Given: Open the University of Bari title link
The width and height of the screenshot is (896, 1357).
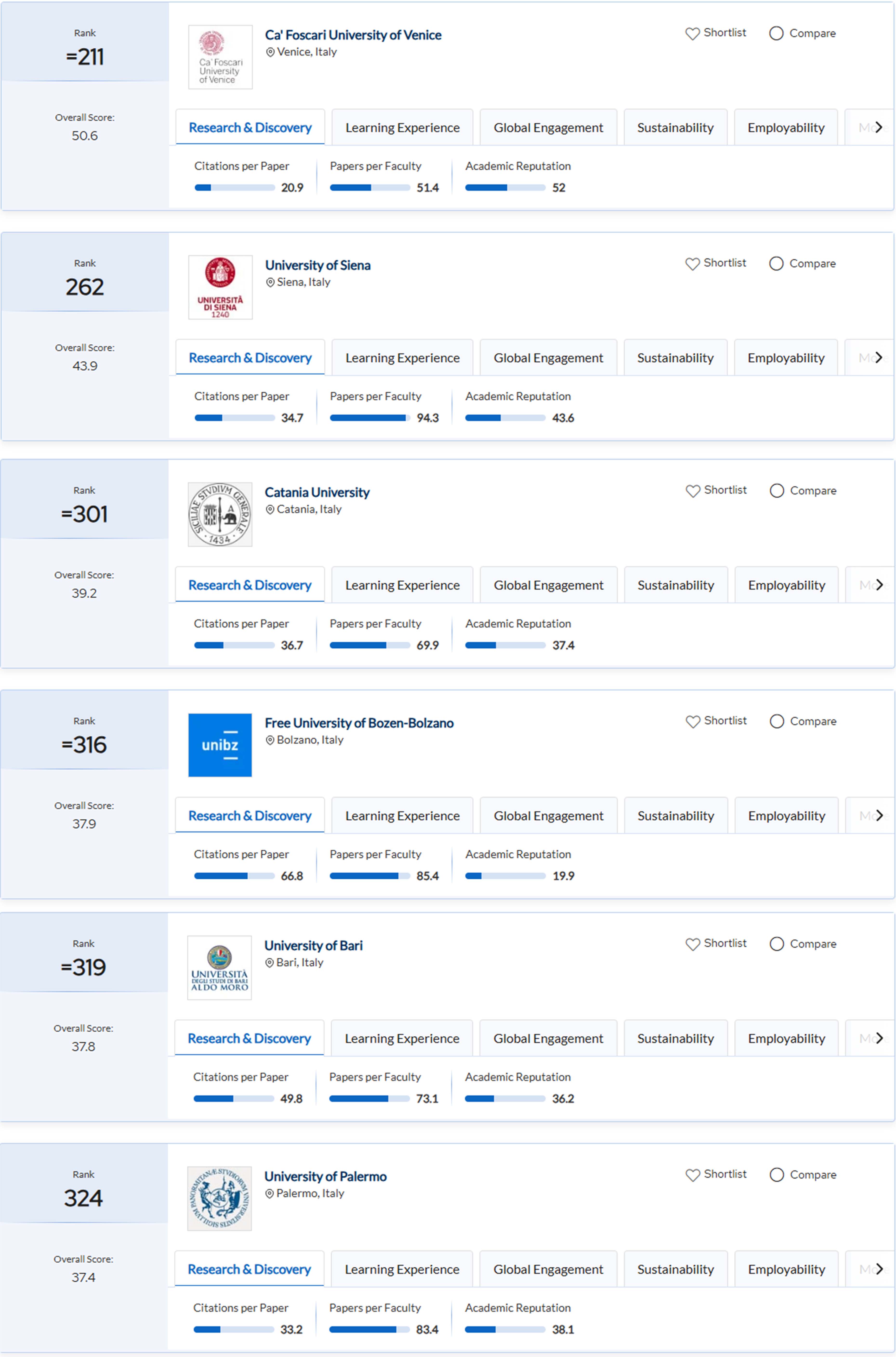Looking at the screenshot, I should click(x=313, y=946).
